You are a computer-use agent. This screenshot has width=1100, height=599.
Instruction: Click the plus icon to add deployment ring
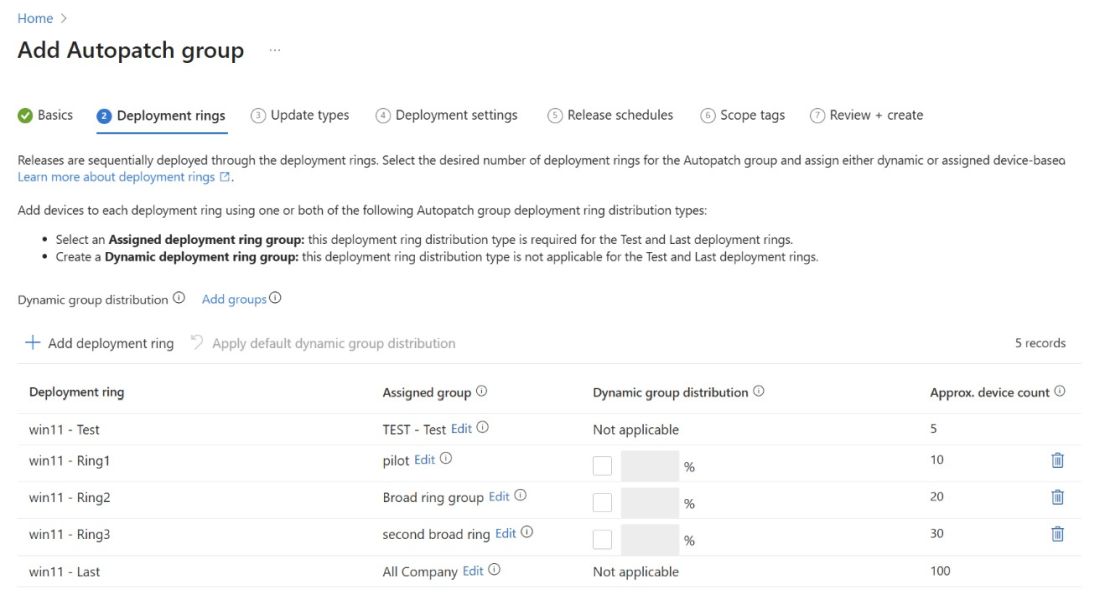point(32,342)
